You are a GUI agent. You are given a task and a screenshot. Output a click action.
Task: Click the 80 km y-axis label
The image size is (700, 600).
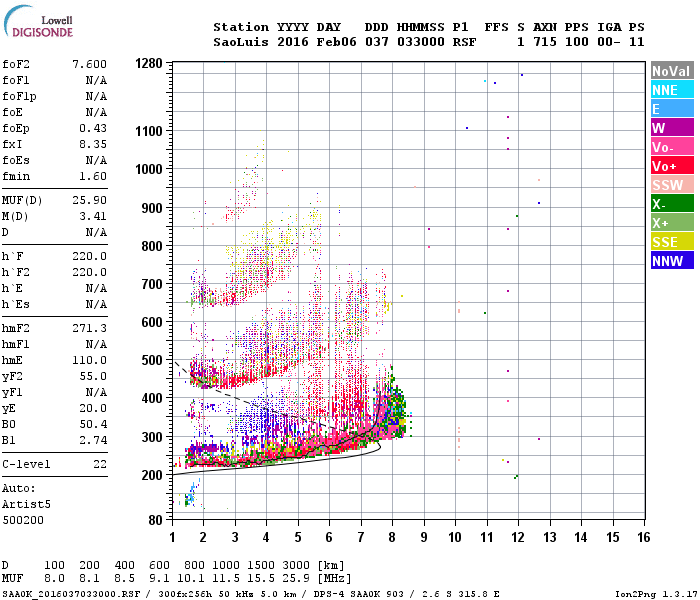click(155, 520)
